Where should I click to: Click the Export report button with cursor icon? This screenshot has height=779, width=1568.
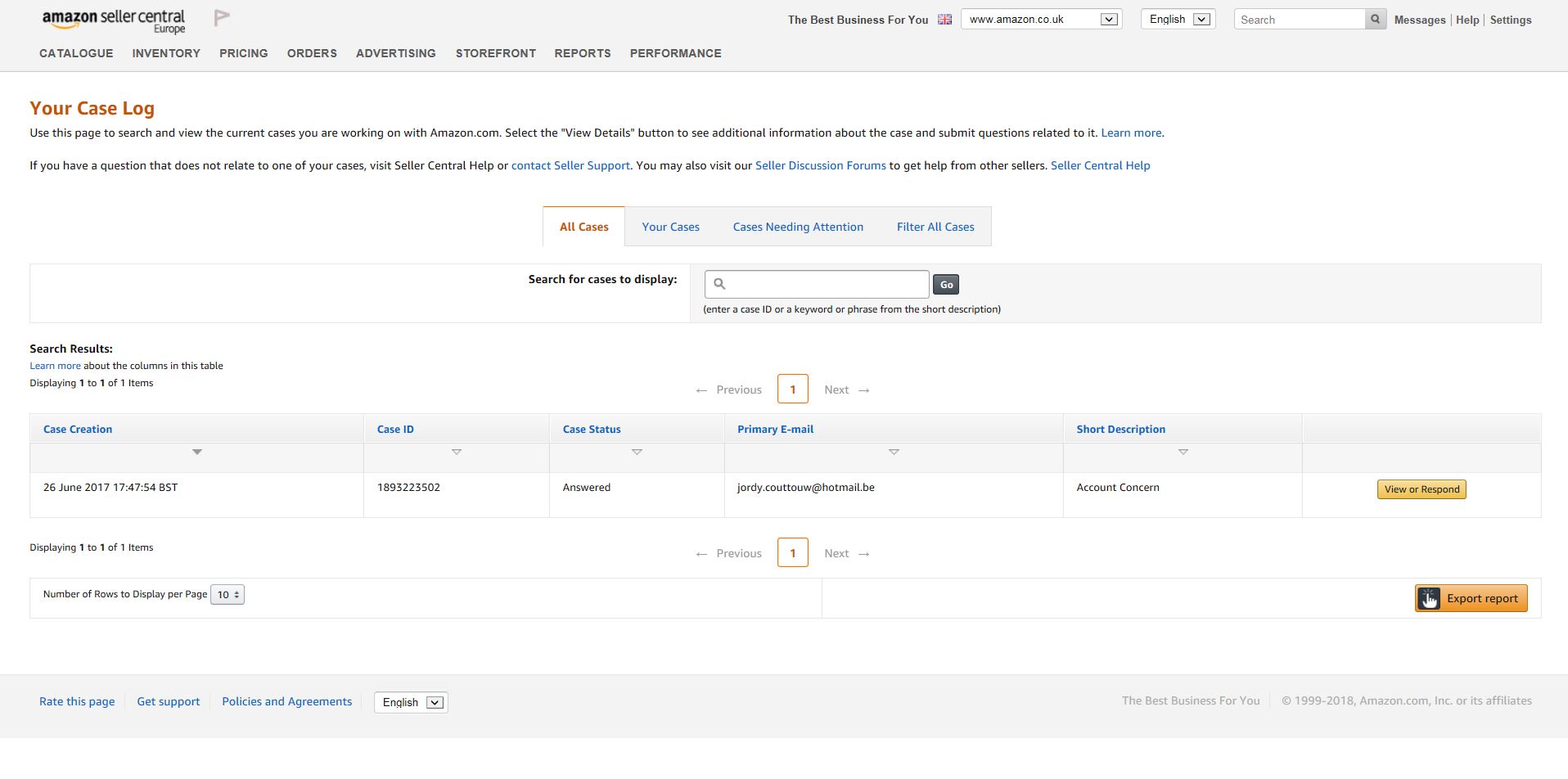1471,597
